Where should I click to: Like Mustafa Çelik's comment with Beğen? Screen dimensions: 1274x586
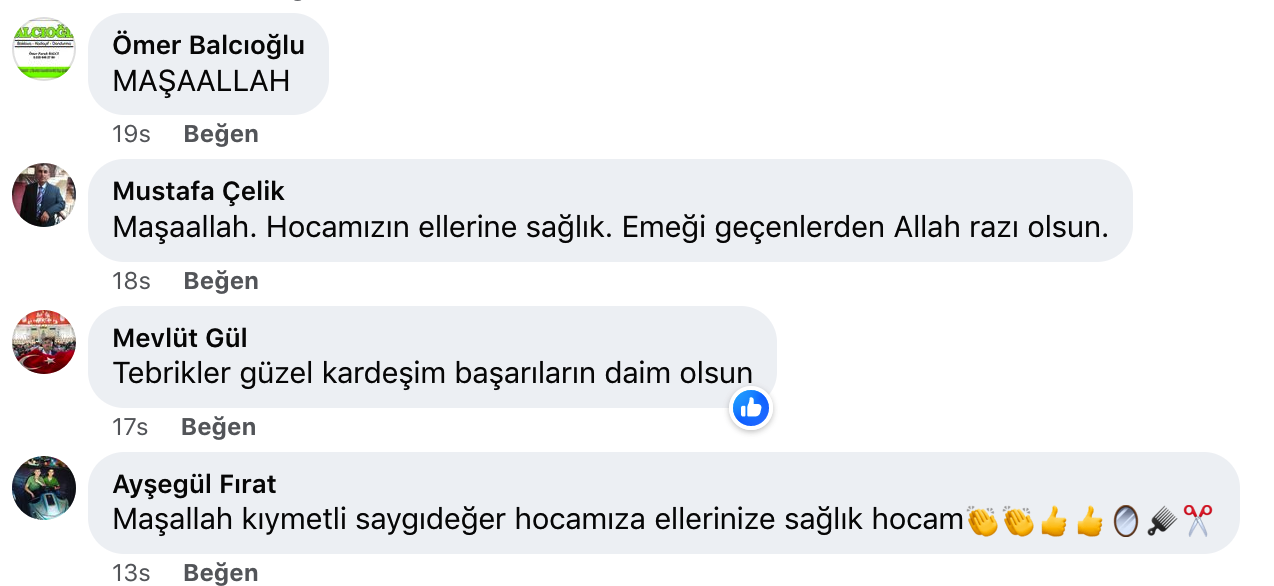(221, 281)
